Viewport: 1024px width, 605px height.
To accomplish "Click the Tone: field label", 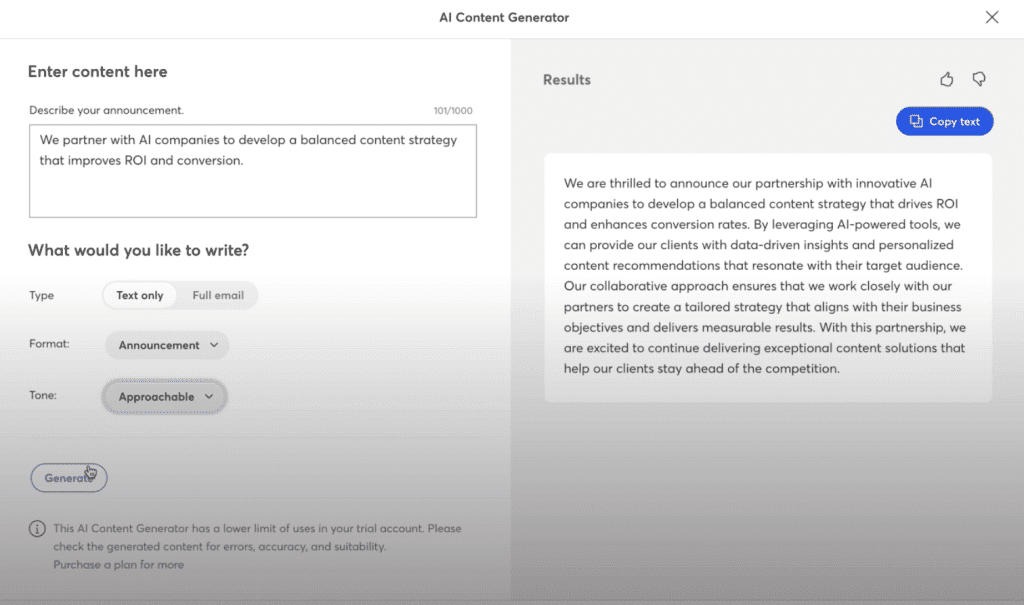I will tap(42, 395).
